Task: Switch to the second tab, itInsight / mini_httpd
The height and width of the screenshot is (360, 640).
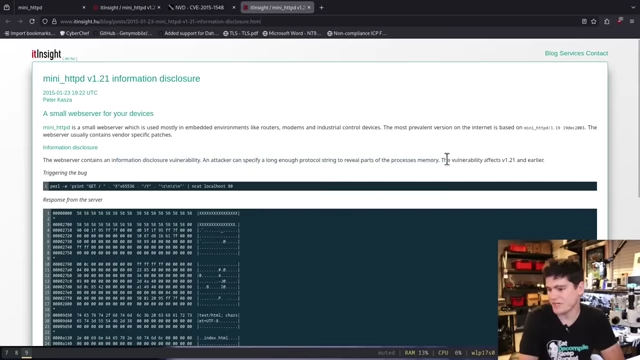Action: pos(127,7)
